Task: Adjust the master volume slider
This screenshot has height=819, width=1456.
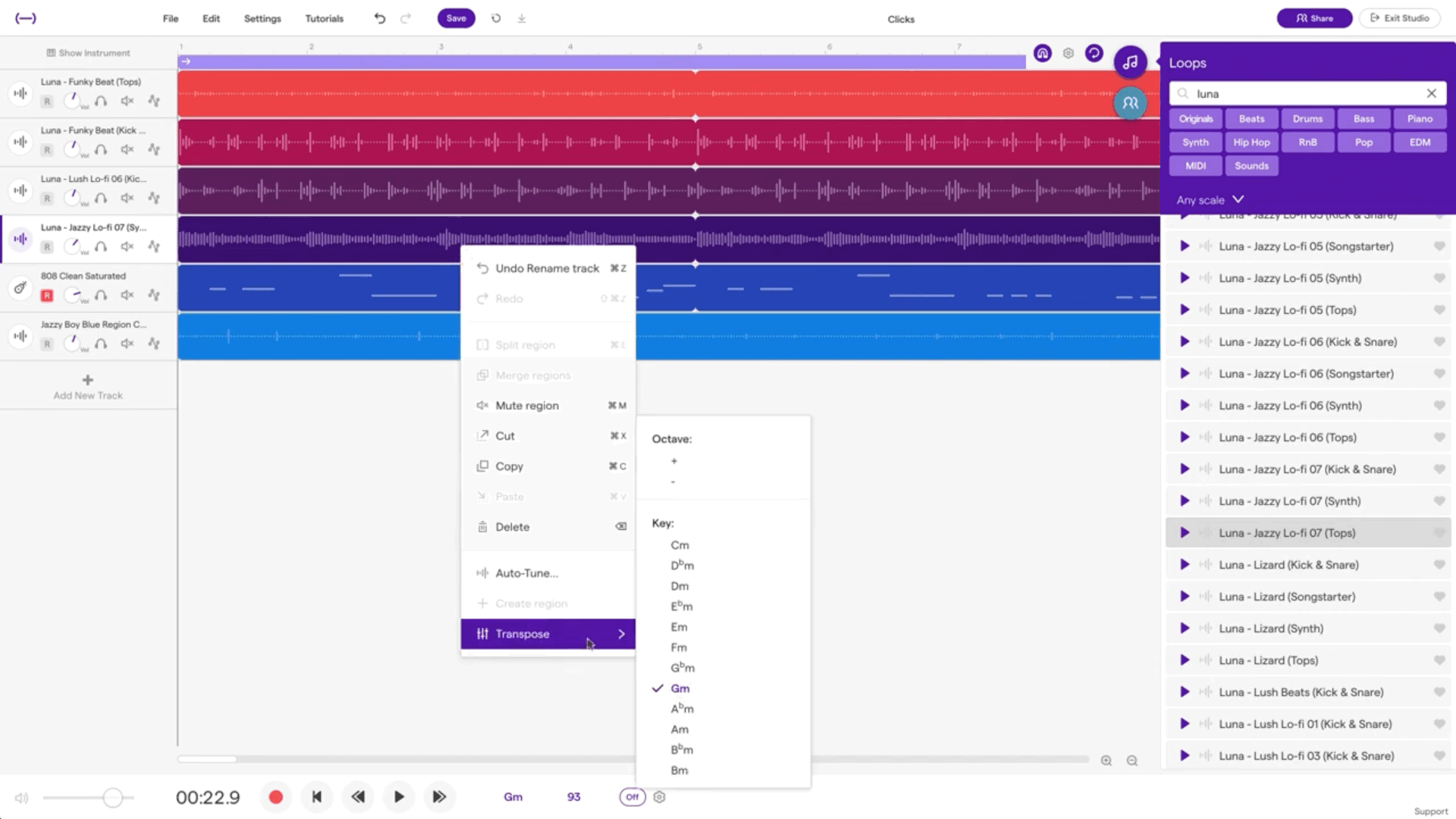Action: pos(112,798)
